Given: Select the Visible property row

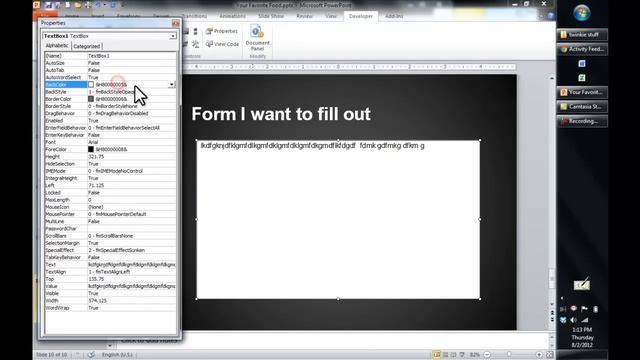Looking at the screenshot, I should 110,293.
